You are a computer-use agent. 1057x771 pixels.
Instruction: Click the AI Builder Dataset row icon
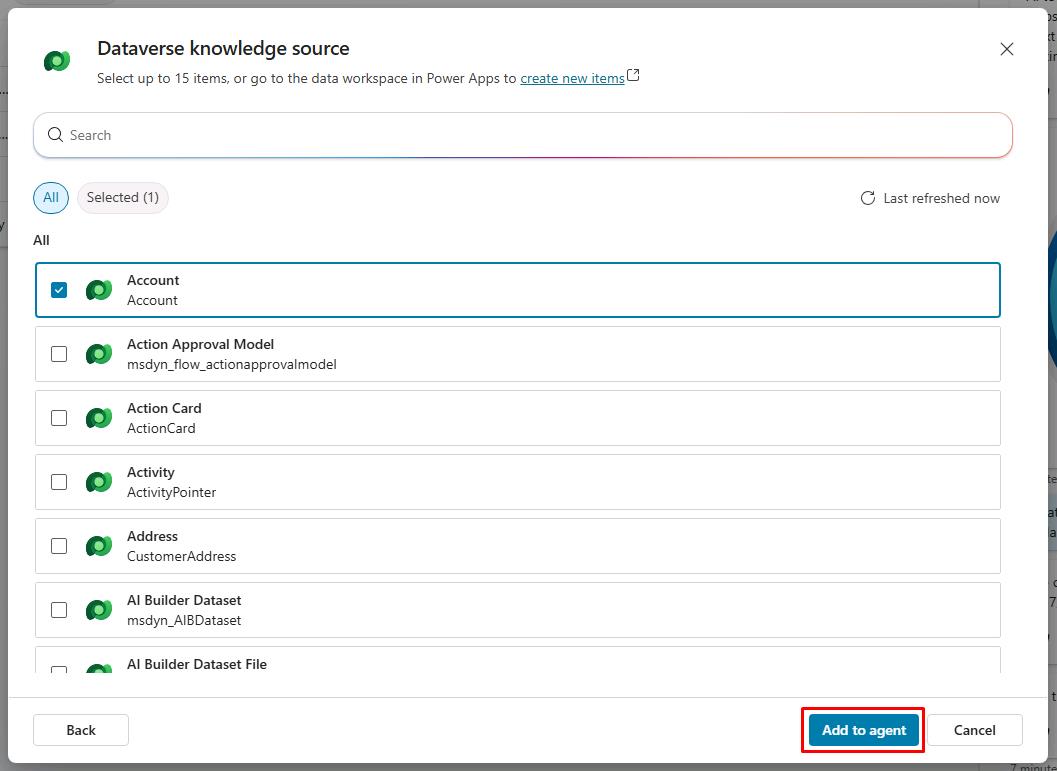pos(98,610)
